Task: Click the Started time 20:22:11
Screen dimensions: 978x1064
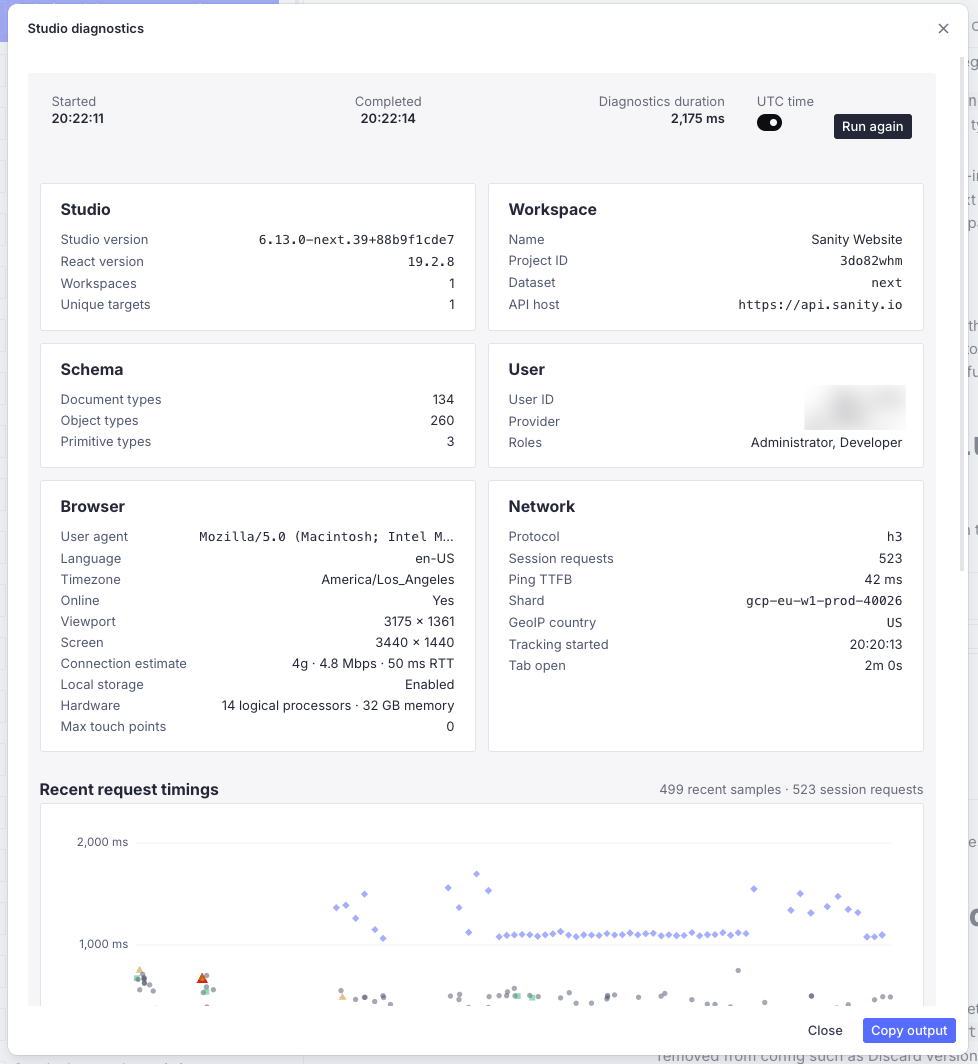Action: click(77, 119)
